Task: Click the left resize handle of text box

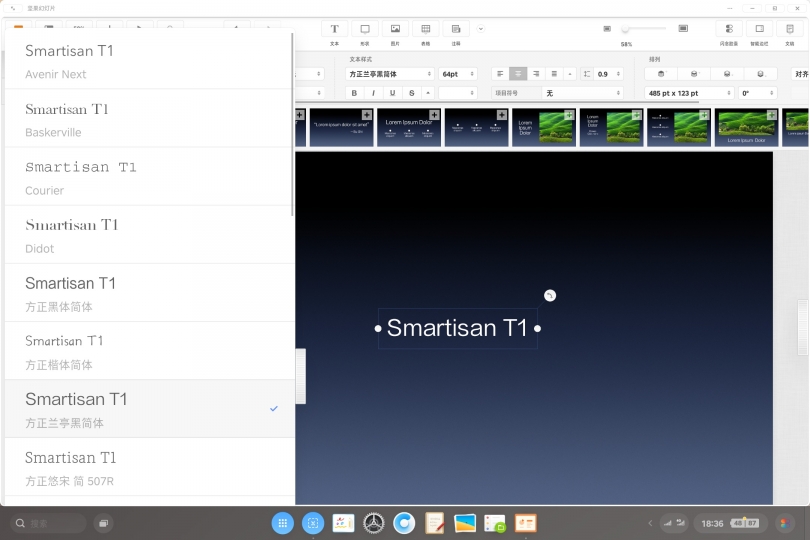Action: (378, 329)
